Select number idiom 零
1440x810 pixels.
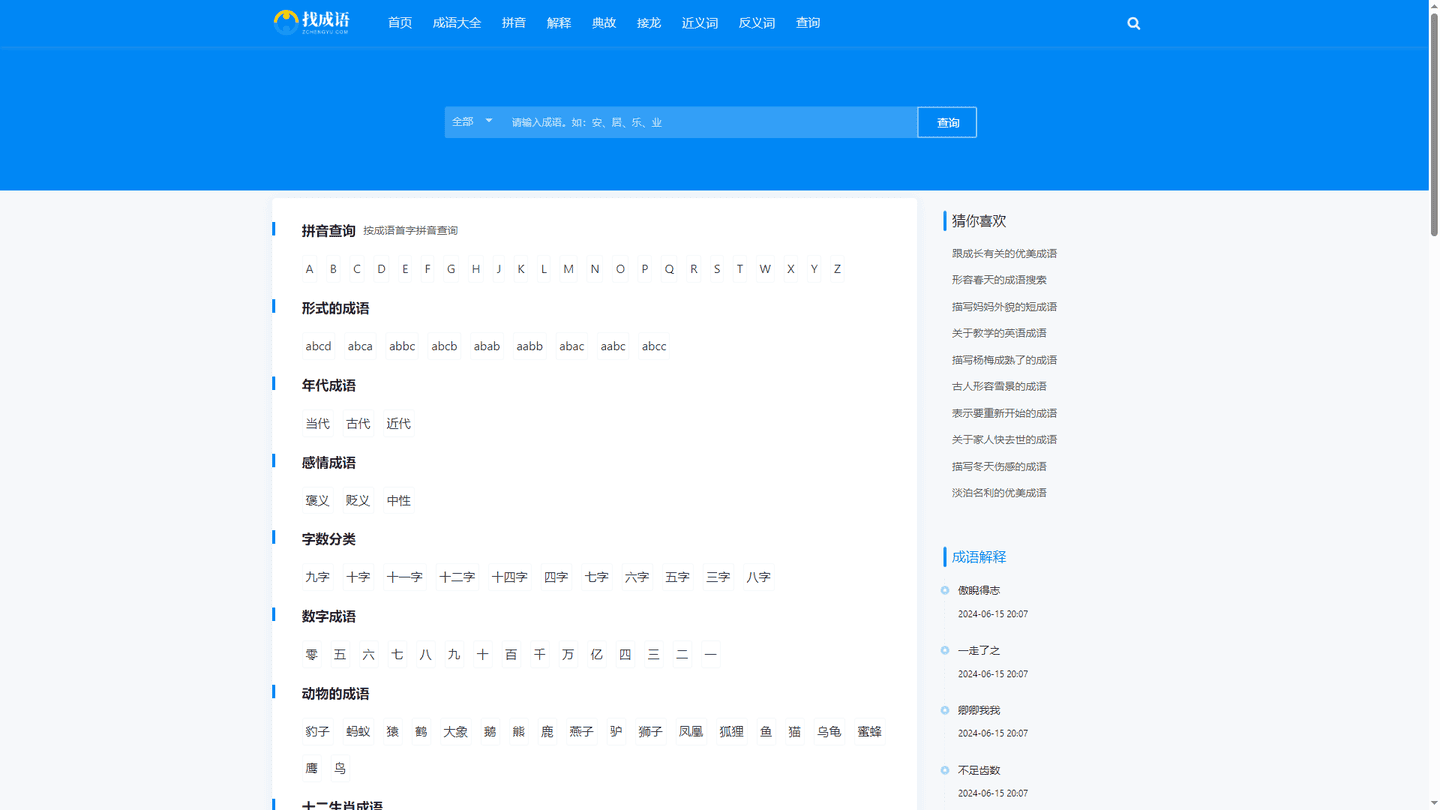312,655
